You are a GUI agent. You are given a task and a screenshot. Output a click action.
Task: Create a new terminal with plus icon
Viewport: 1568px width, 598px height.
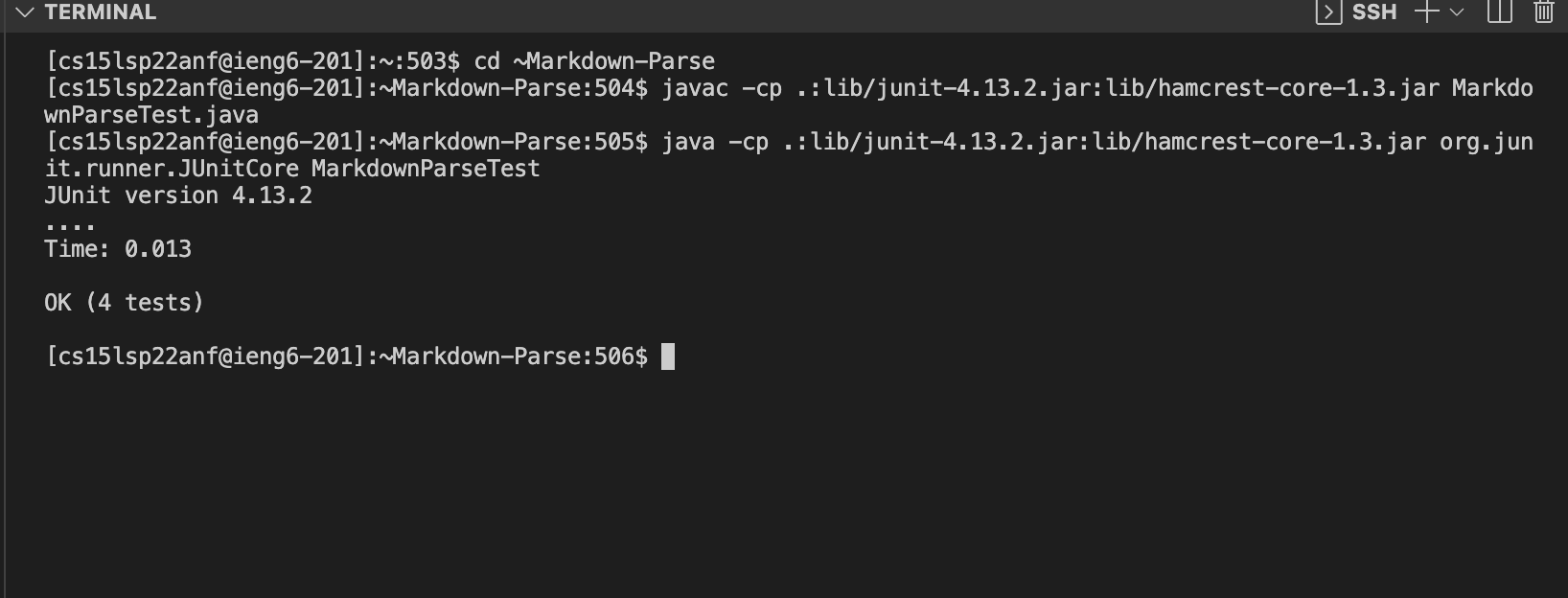(x=1427, y=12)
